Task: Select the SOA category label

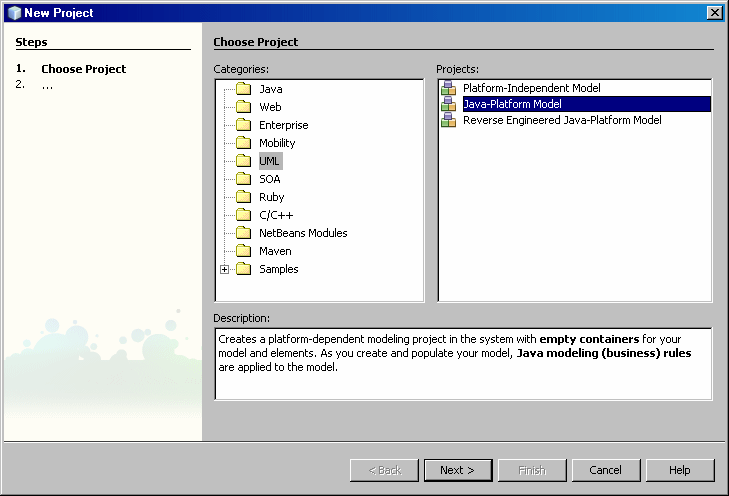Action: [x=270, y=179]
